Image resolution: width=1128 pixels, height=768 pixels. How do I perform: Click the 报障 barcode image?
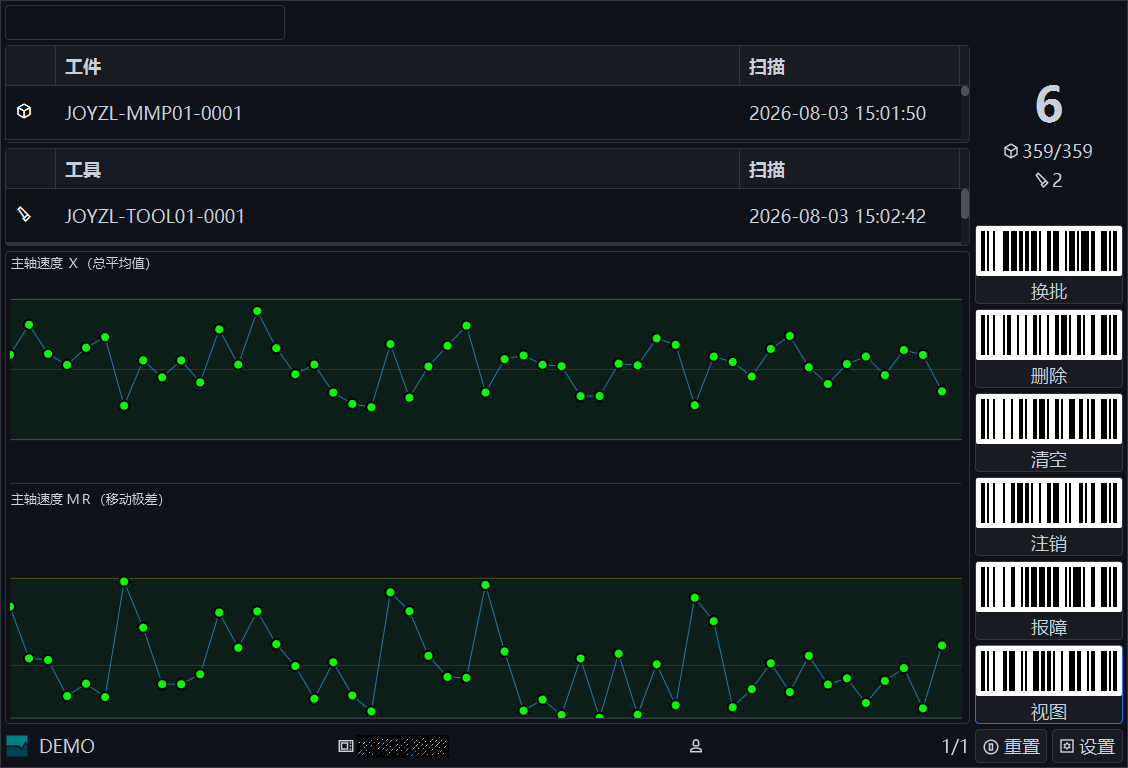tap(1049, 587)
